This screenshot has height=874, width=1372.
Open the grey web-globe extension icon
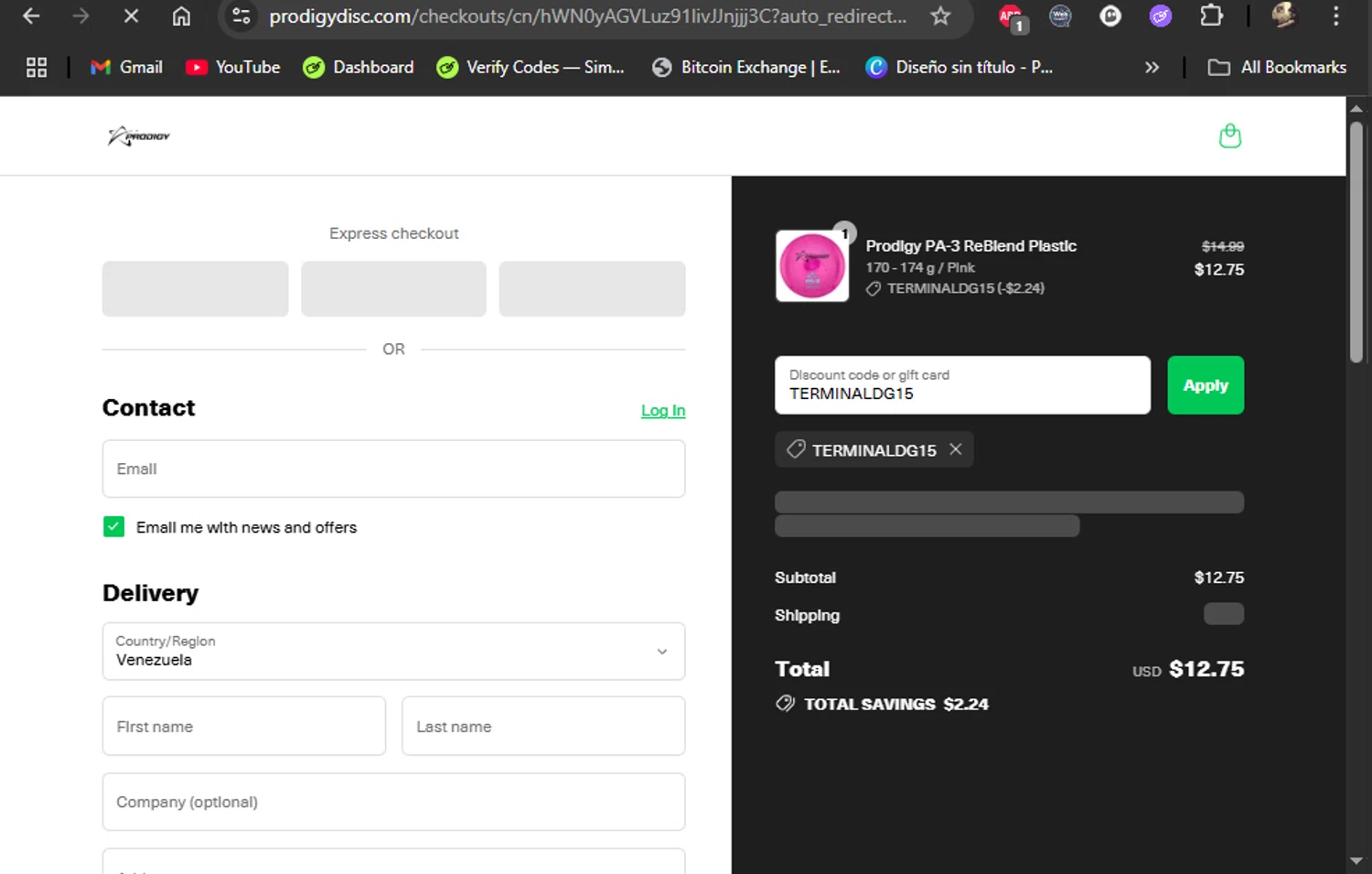tap(1060, 16)
